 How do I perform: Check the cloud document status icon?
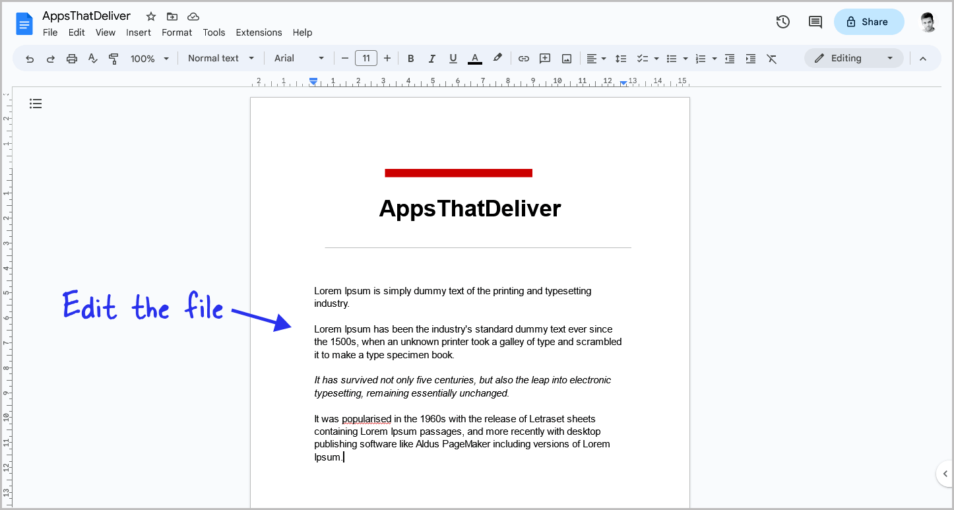point(193,16)
